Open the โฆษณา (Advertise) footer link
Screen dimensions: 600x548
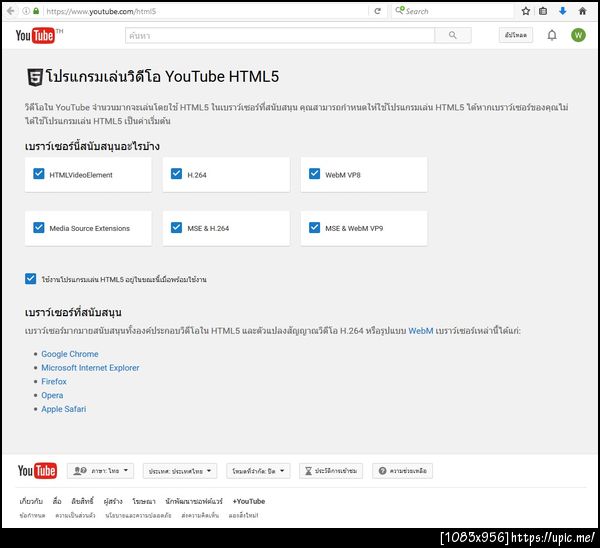144,501
